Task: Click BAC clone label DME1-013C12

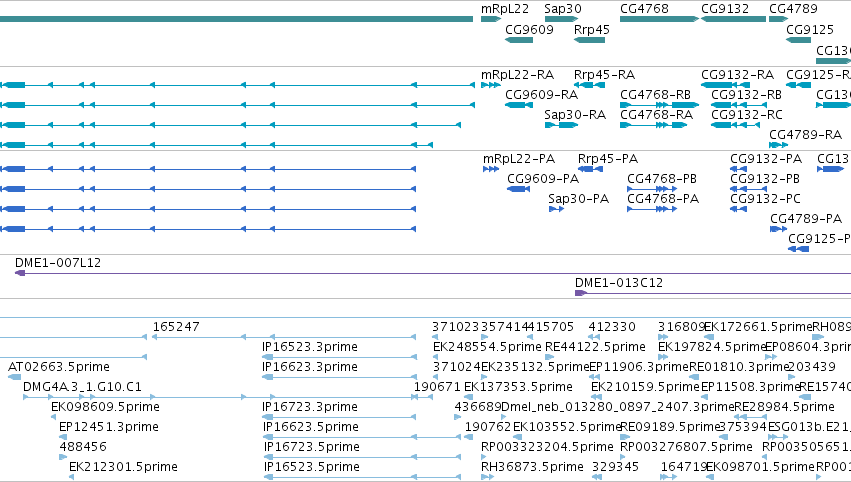Action: point(619,283)
